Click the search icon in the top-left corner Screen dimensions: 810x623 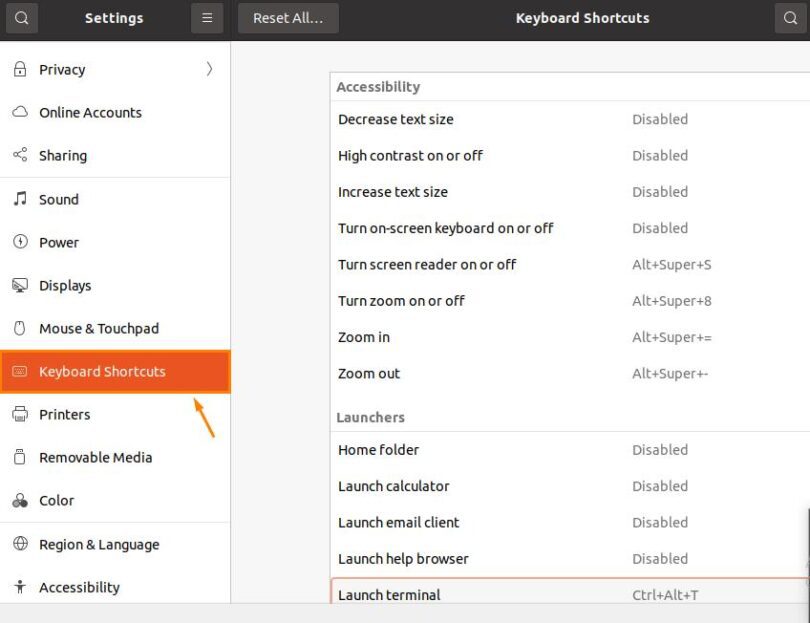[21, 17]
